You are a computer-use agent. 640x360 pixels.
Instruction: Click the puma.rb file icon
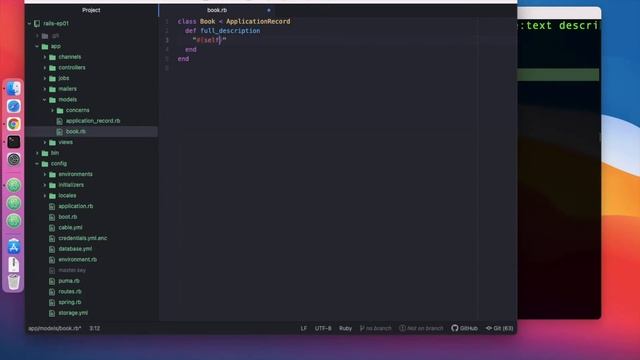(52, 281)
